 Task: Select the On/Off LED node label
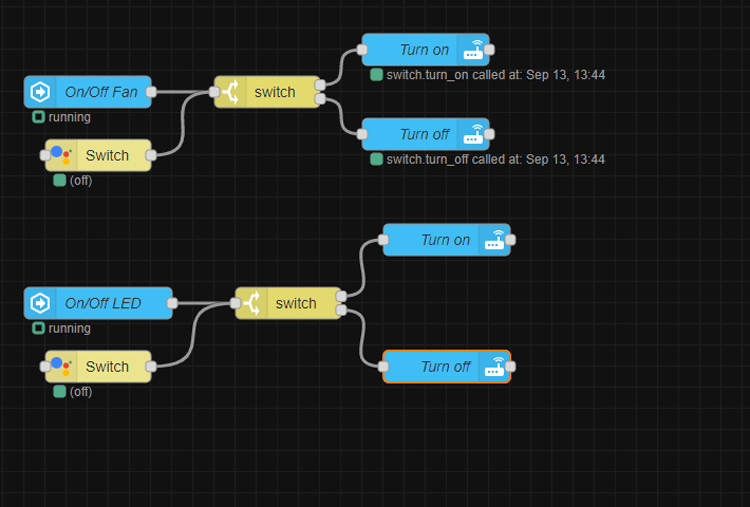coord(103,303)
